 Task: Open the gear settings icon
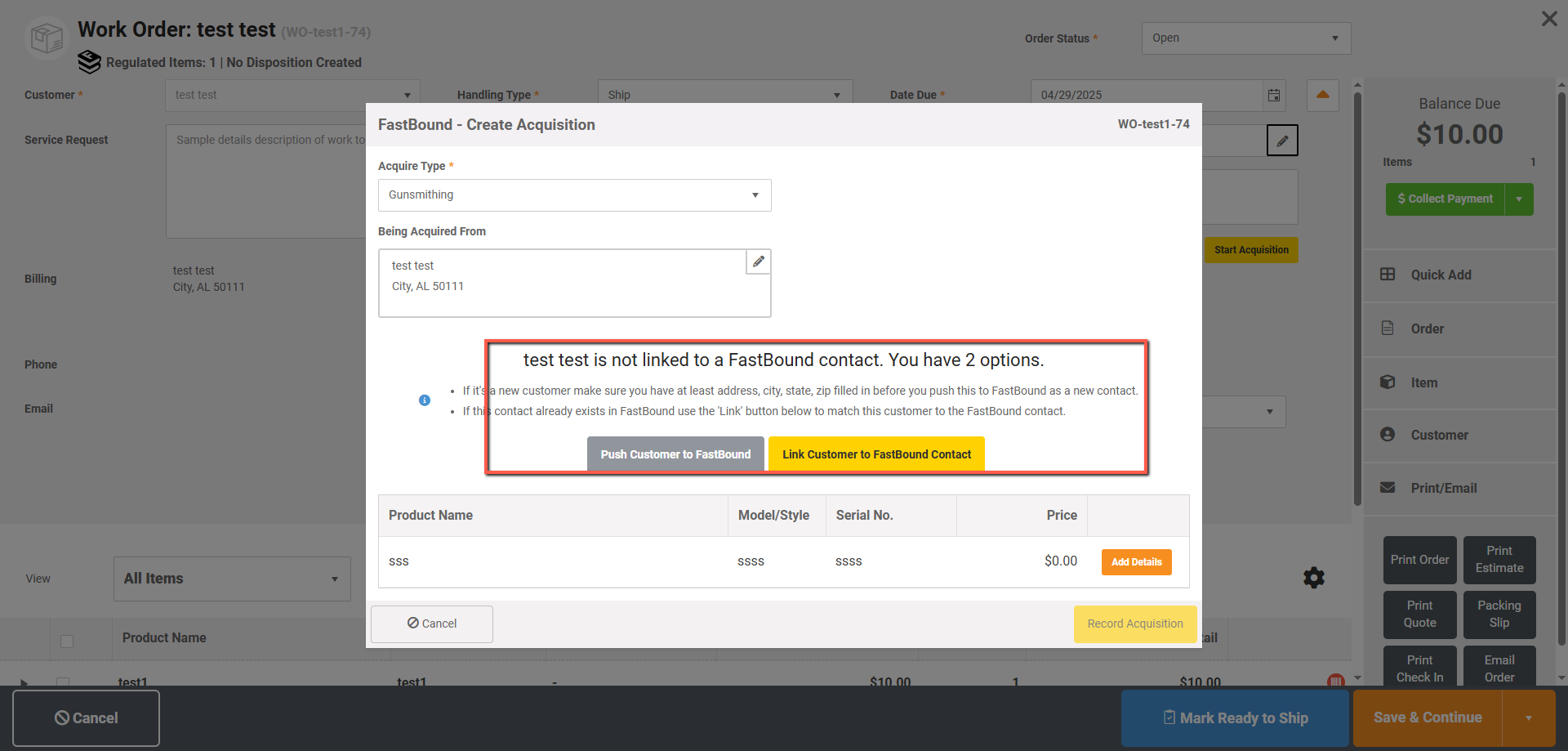(1314, 578)
